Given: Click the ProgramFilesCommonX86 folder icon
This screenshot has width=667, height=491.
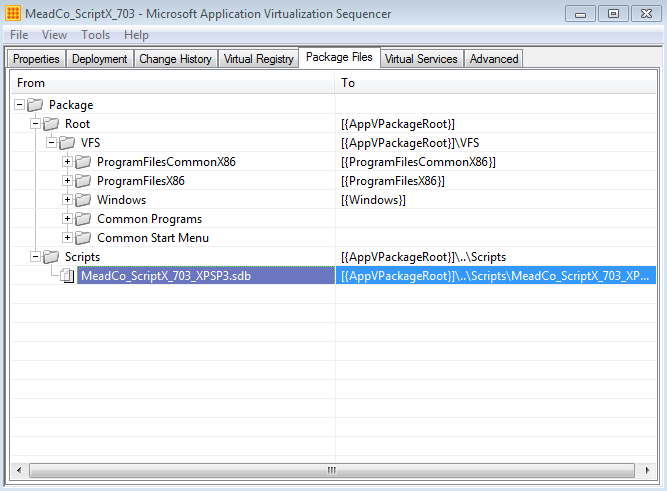Looking at the screenshot, I should click(83, 162).
